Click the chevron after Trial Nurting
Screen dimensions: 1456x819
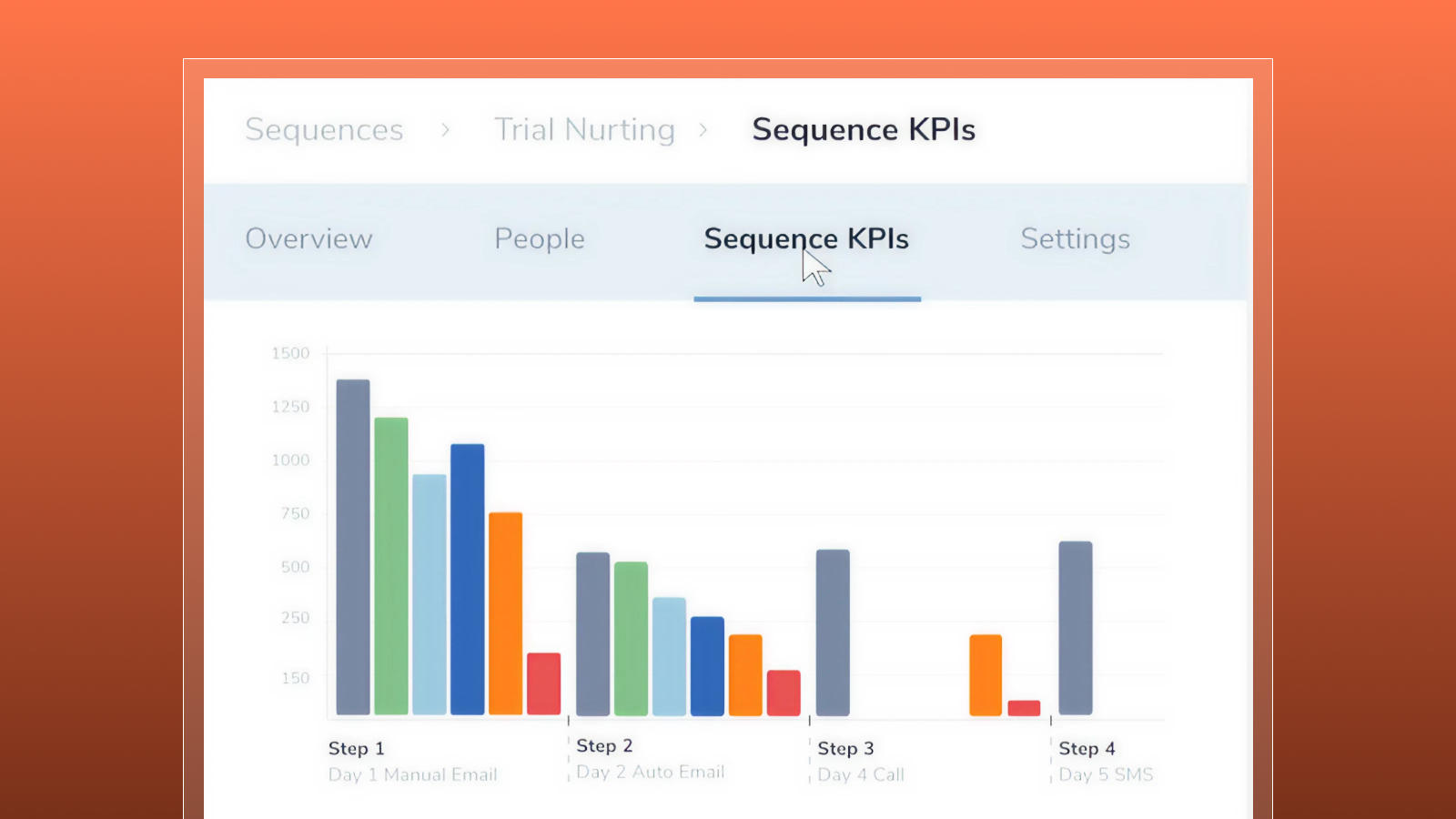coord(704,129)
